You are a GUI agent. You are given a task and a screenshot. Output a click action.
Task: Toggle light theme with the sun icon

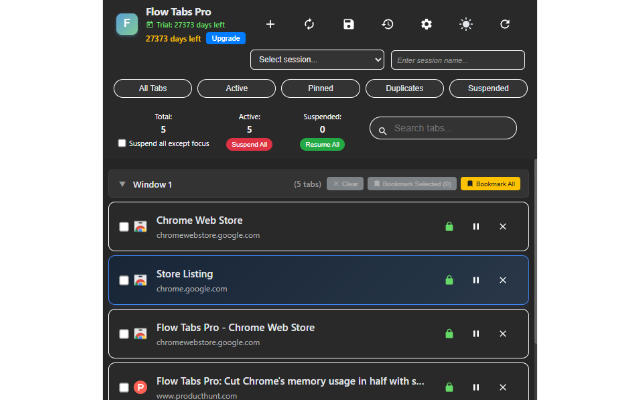pyautogui.click(x=466, y=24)
